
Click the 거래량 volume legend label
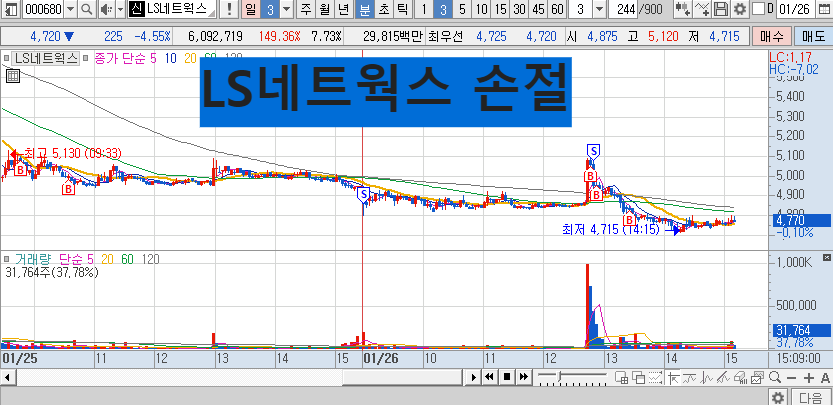pos(31,259)
